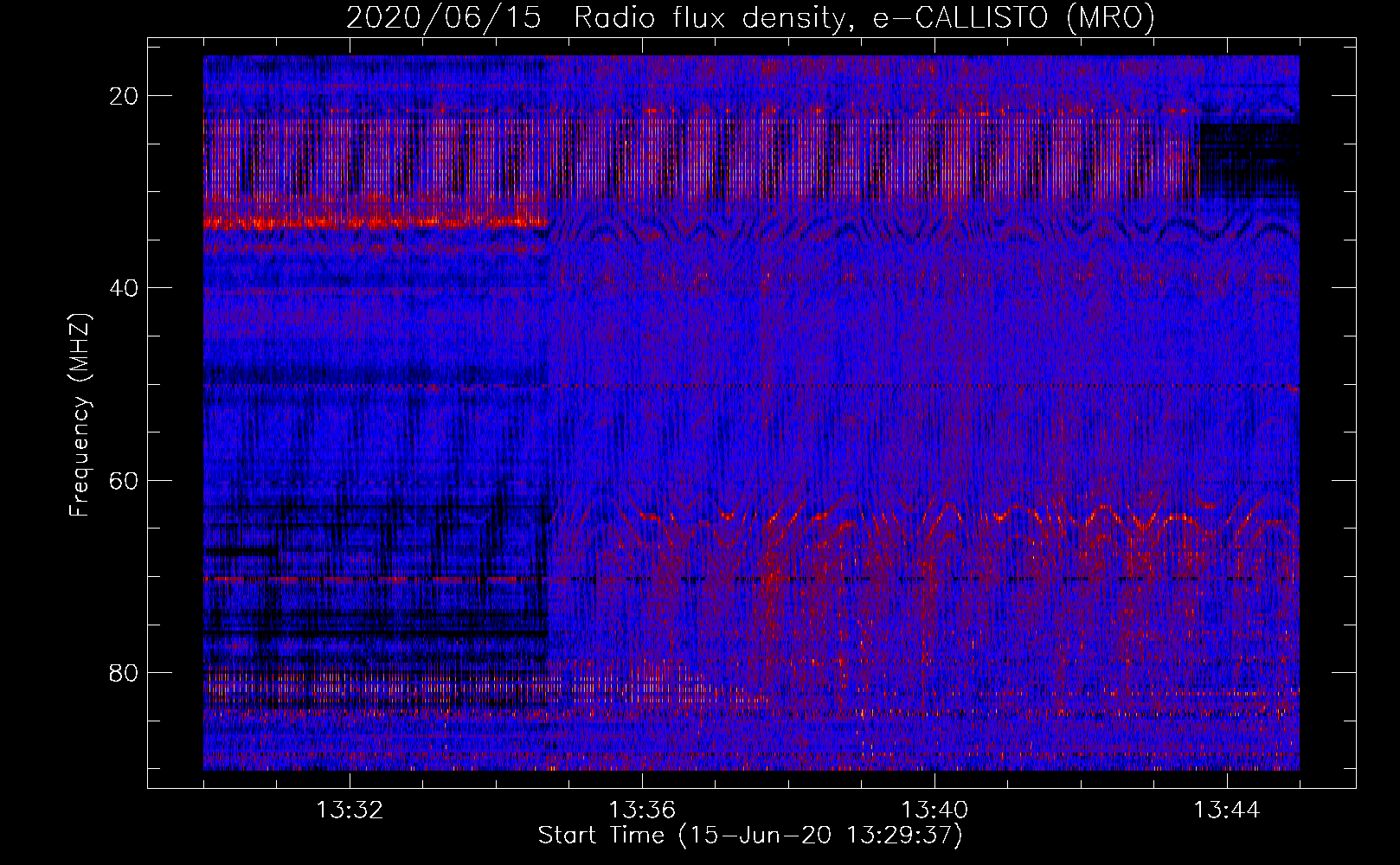The width and height of the screenshot is (1400, 865).
Task: Click the frequency tick label '40'
Action: 125,288
